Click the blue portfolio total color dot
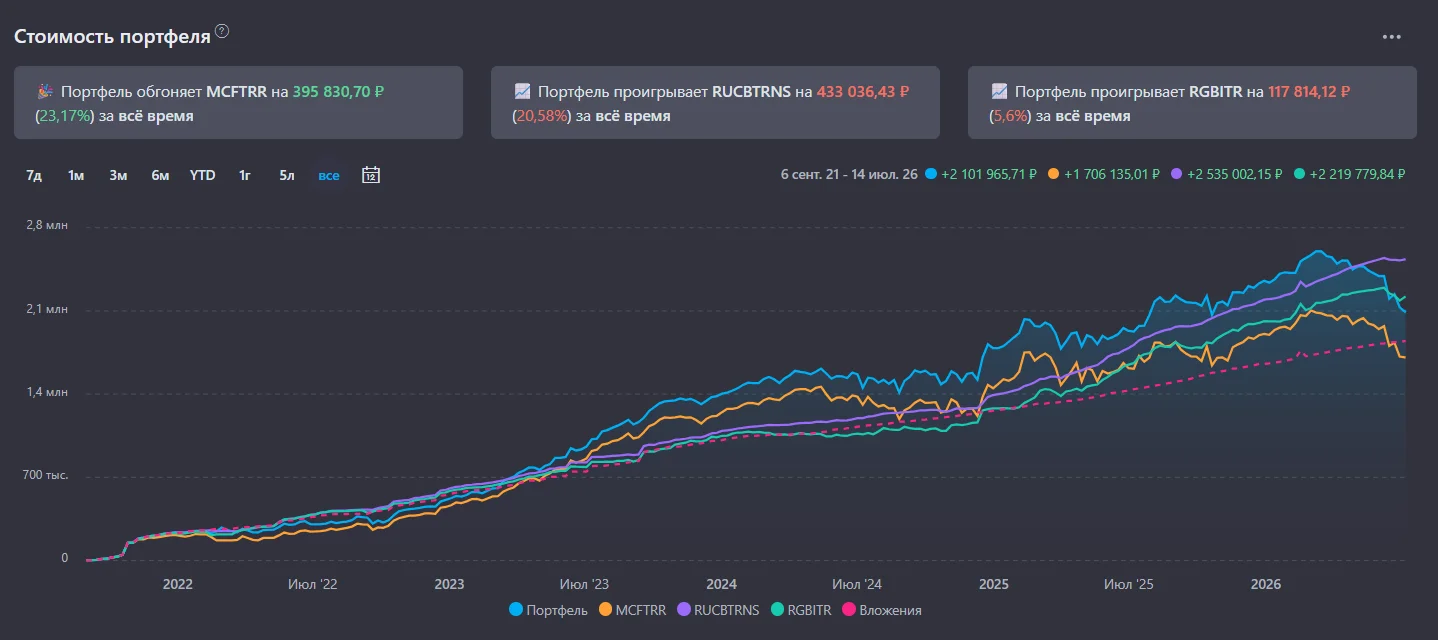Screen dimensions: 1438x640 (x=931, y=174)
